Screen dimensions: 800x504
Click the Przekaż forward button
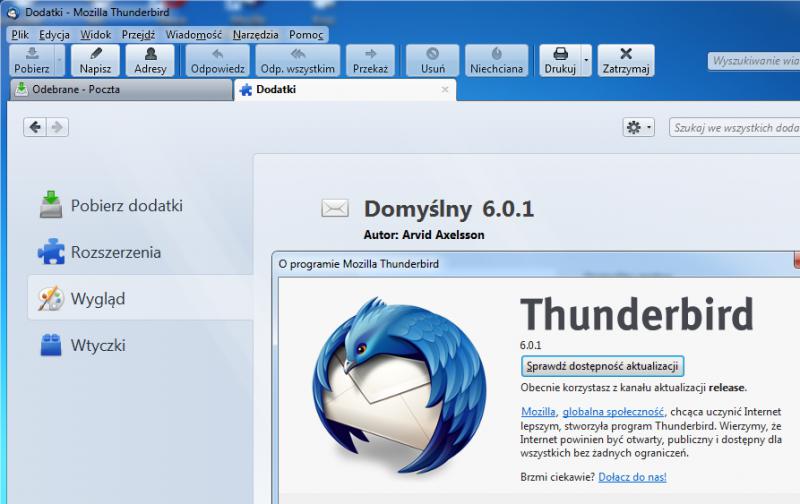[x=370, y=61]
